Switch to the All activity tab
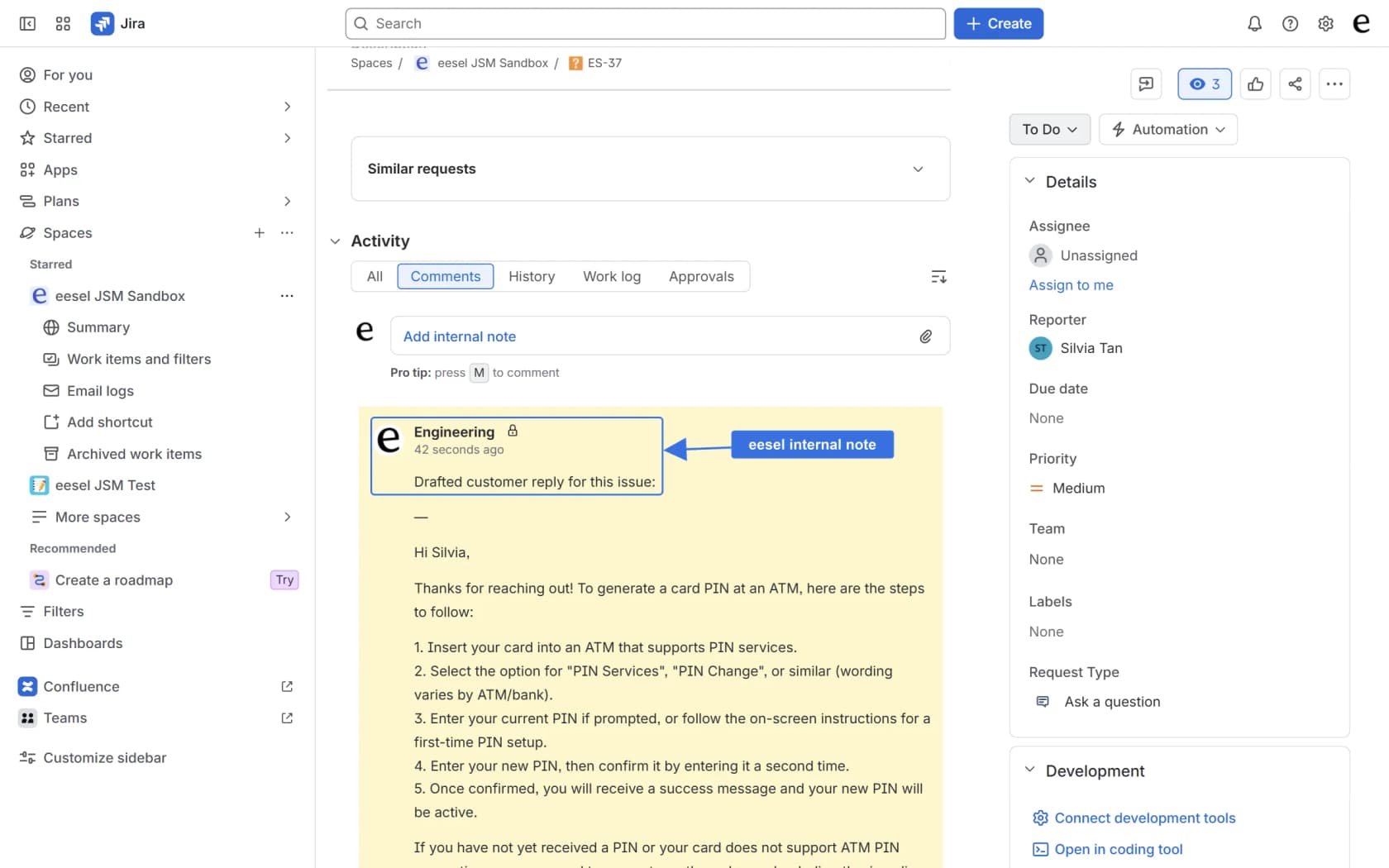 tap(375, 276)
